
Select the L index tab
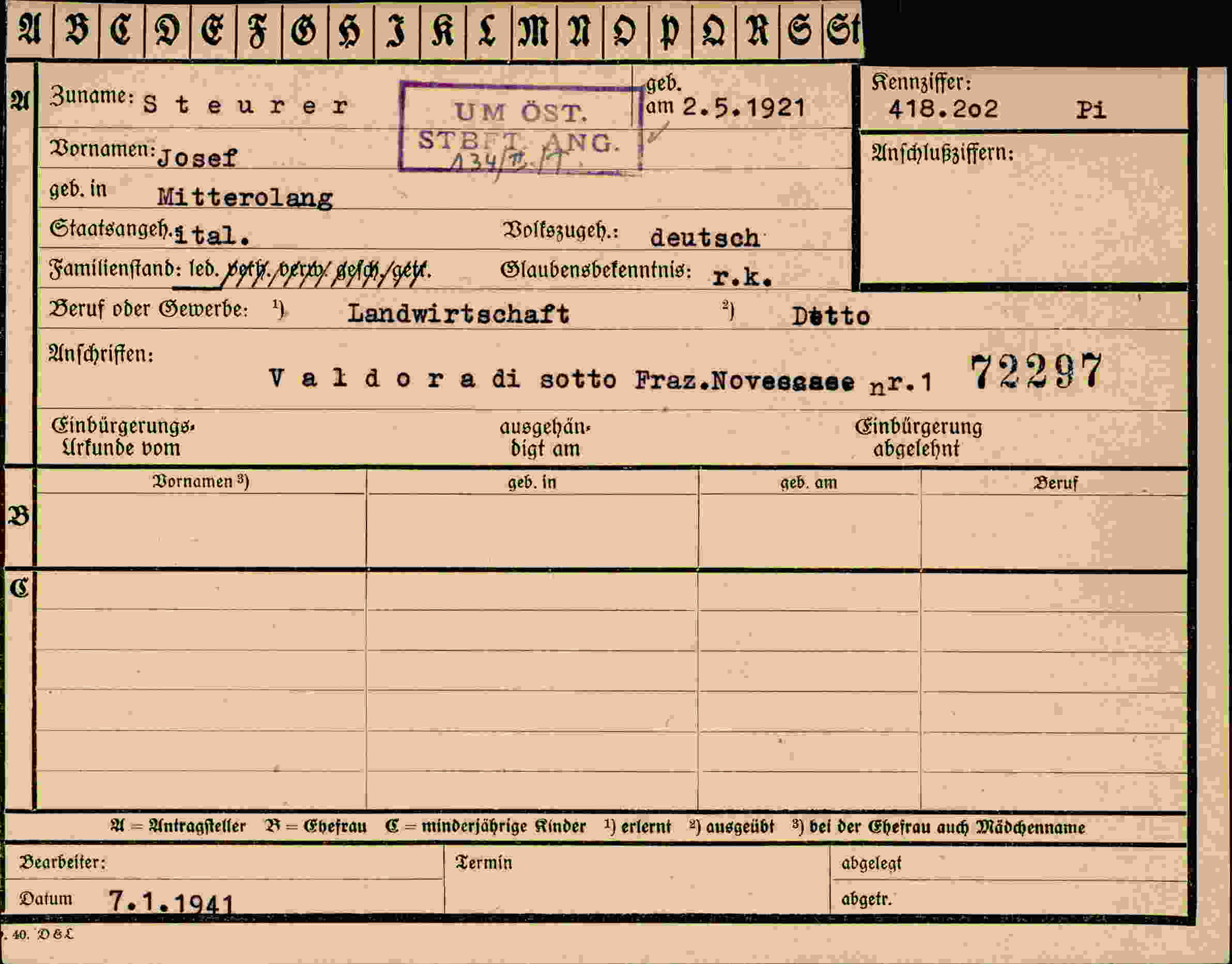488,30
